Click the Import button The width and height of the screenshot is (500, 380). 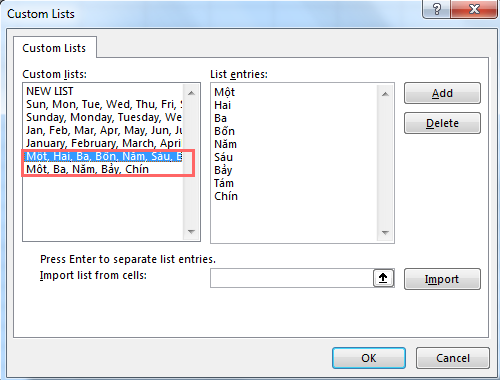442,279
